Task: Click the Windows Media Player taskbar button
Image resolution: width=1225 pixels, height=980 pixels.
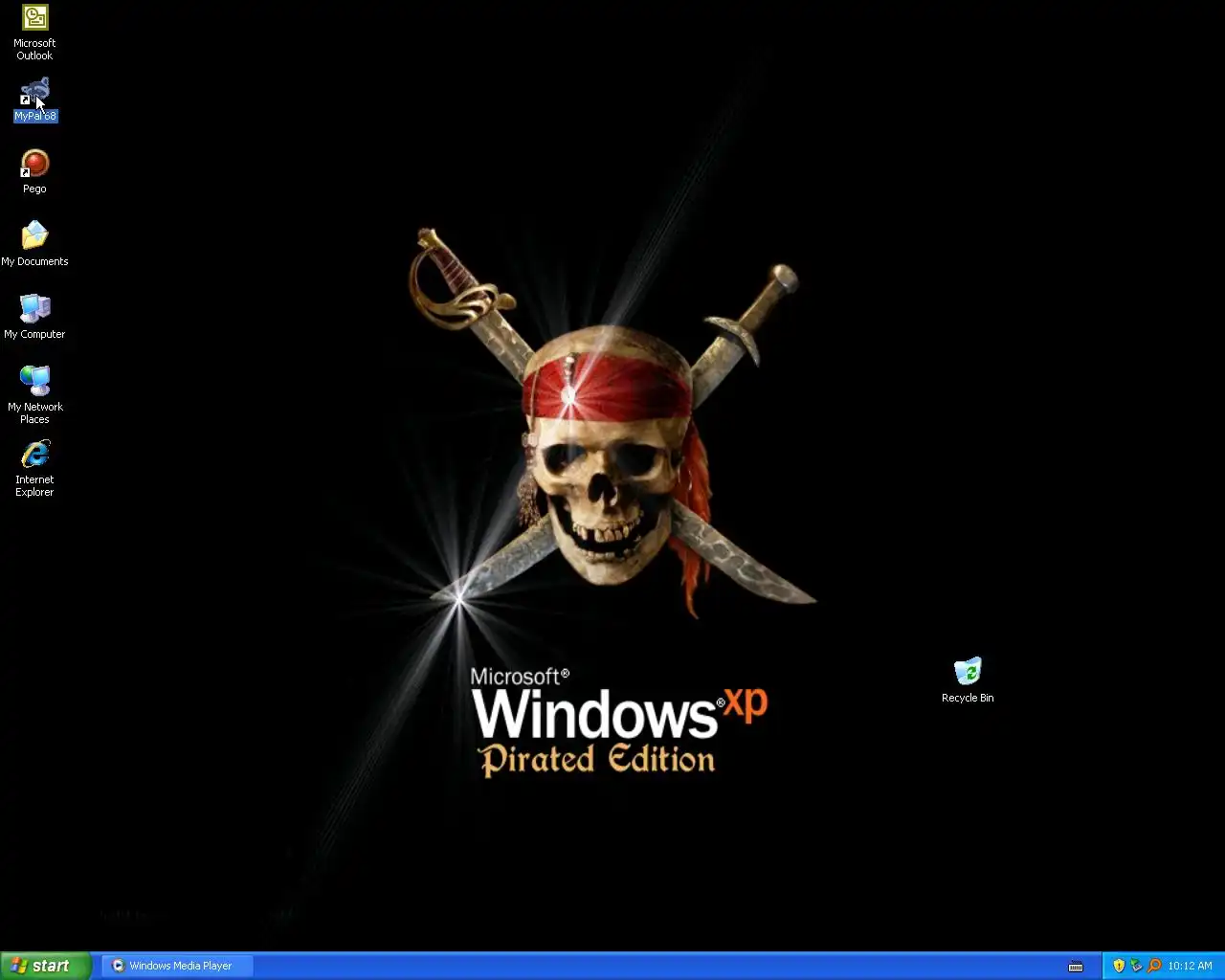Action: (179, 966)
